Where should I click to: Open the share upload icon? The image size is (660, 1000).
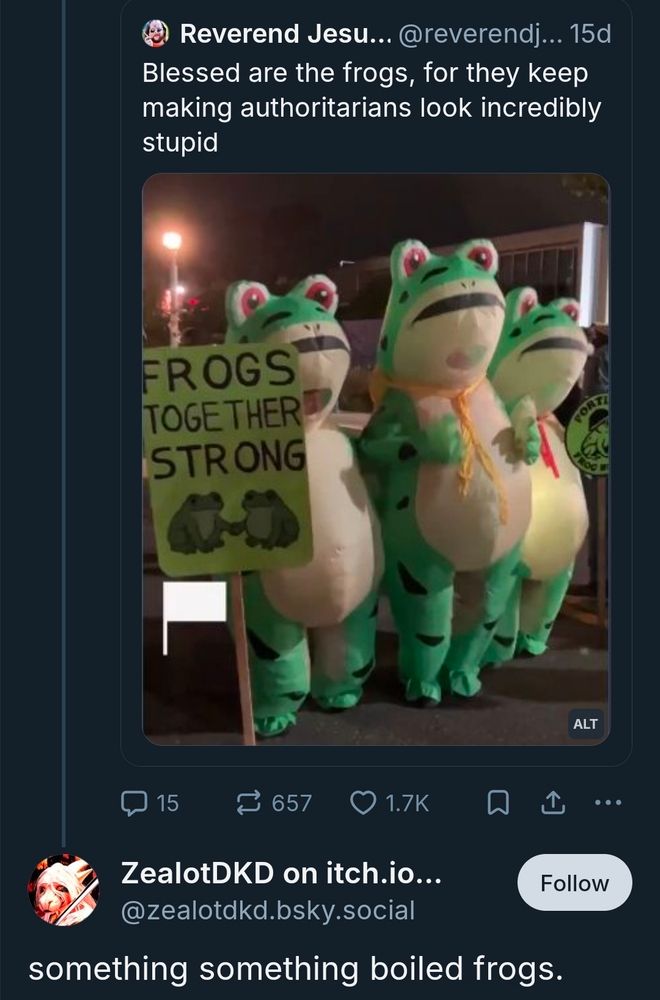click(553, 803)
